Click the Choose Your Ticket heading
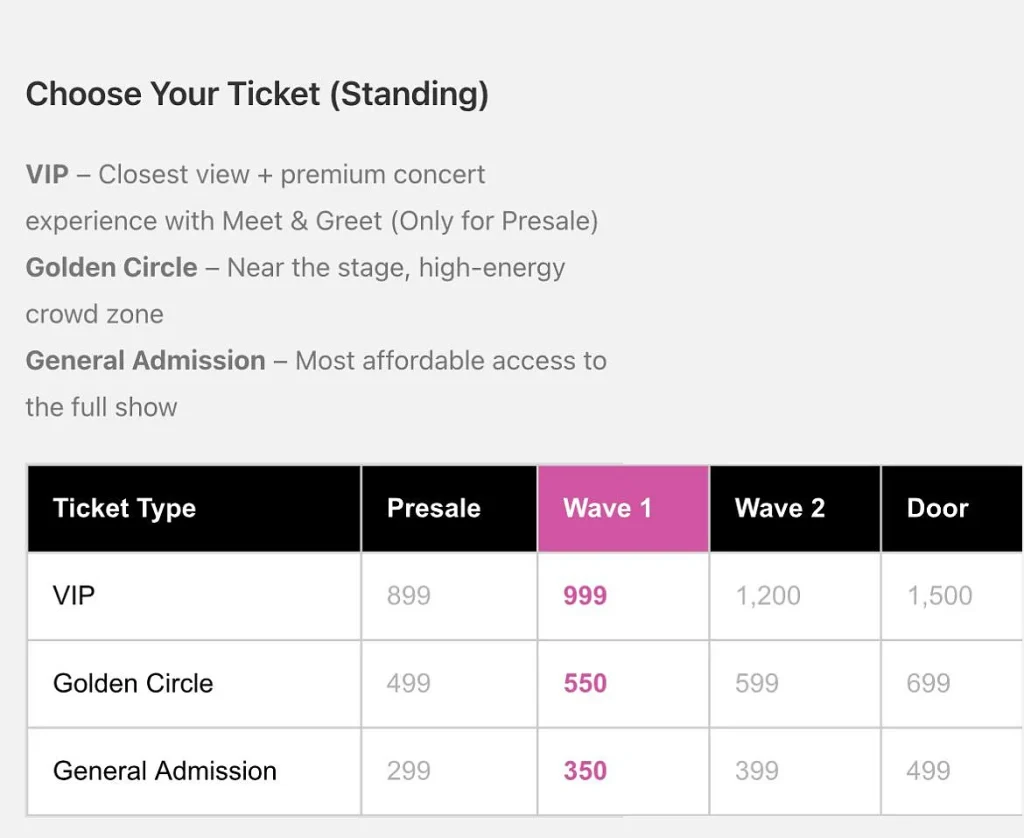This screenshot has height=838, width=1024. (257, 94)
